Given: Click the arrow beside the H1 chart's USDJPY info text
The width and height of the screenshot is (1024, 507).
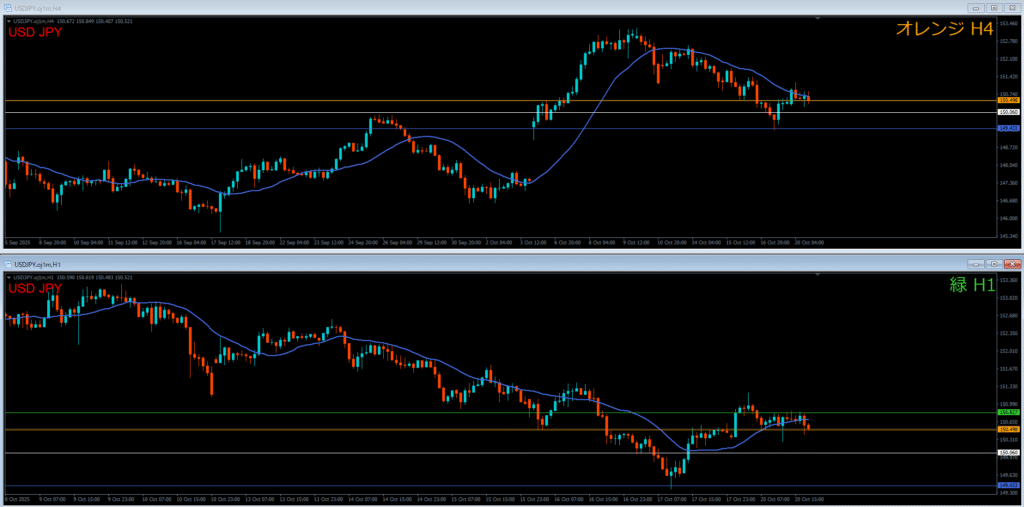Looking at the screenshot, I should click(8, 276).
